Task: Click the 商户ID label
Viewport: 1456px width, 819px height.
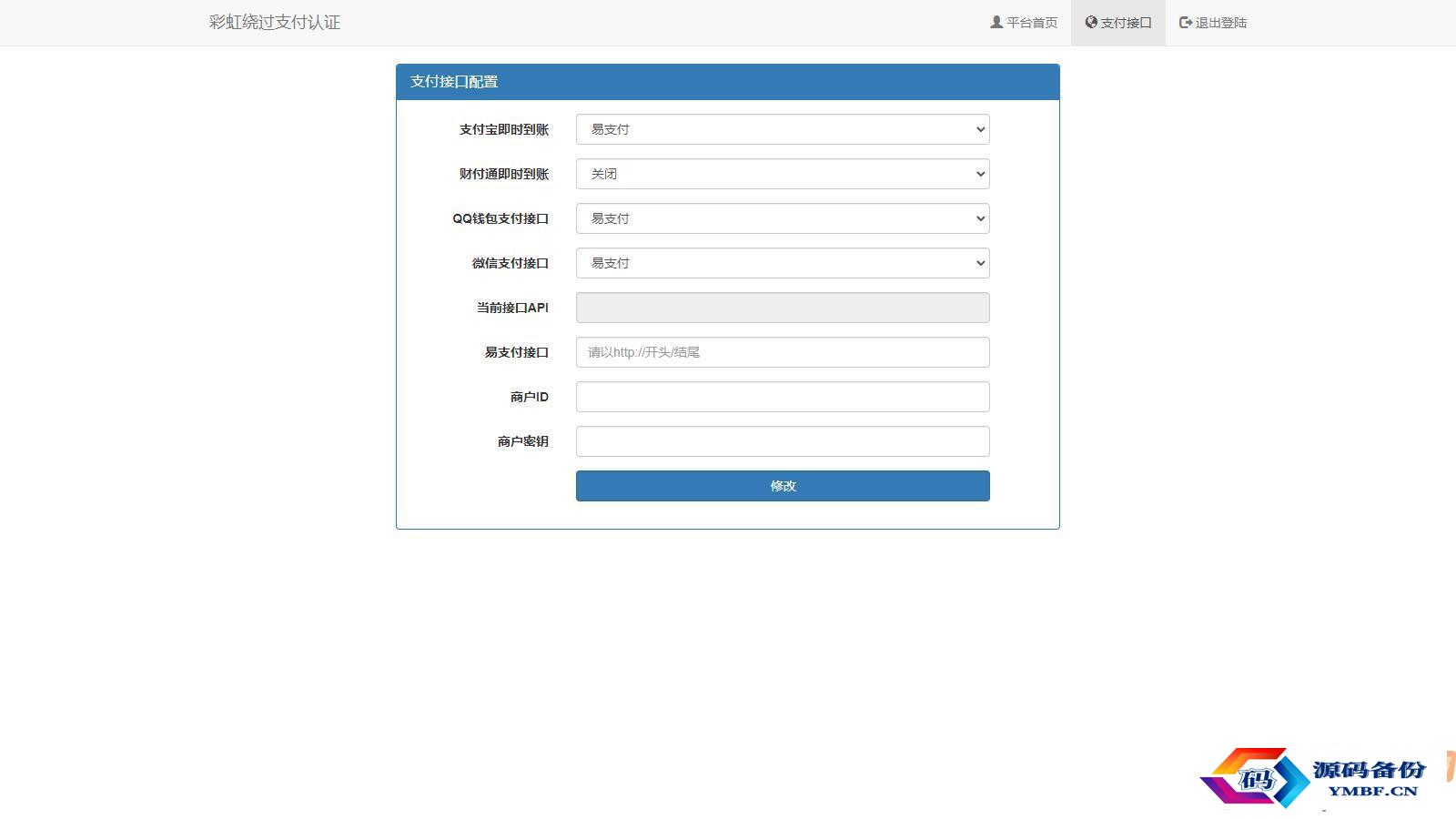Action: coord(530,397)
